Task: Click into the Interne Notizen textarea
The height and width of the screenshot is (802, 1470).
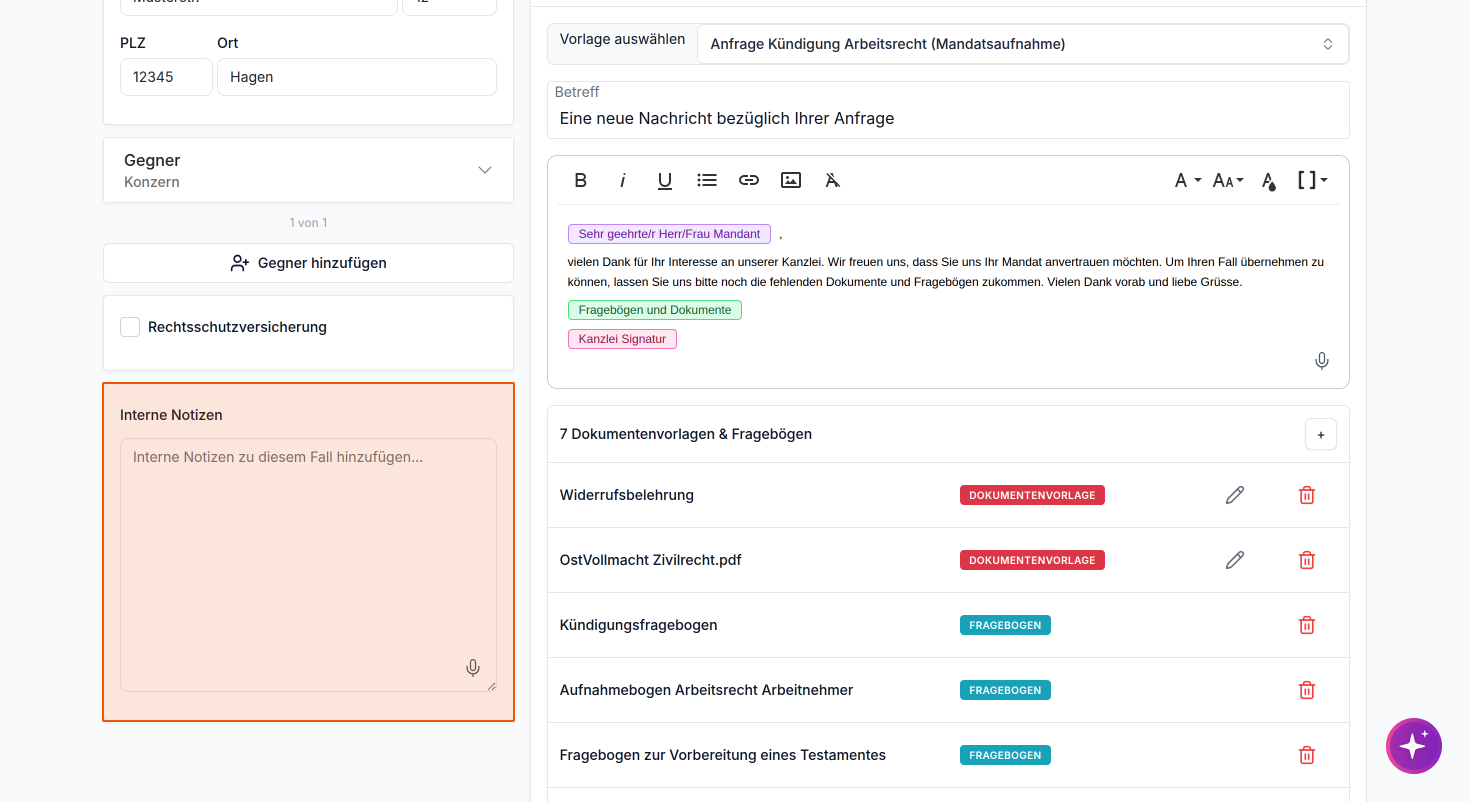Action: pos(308,565)
